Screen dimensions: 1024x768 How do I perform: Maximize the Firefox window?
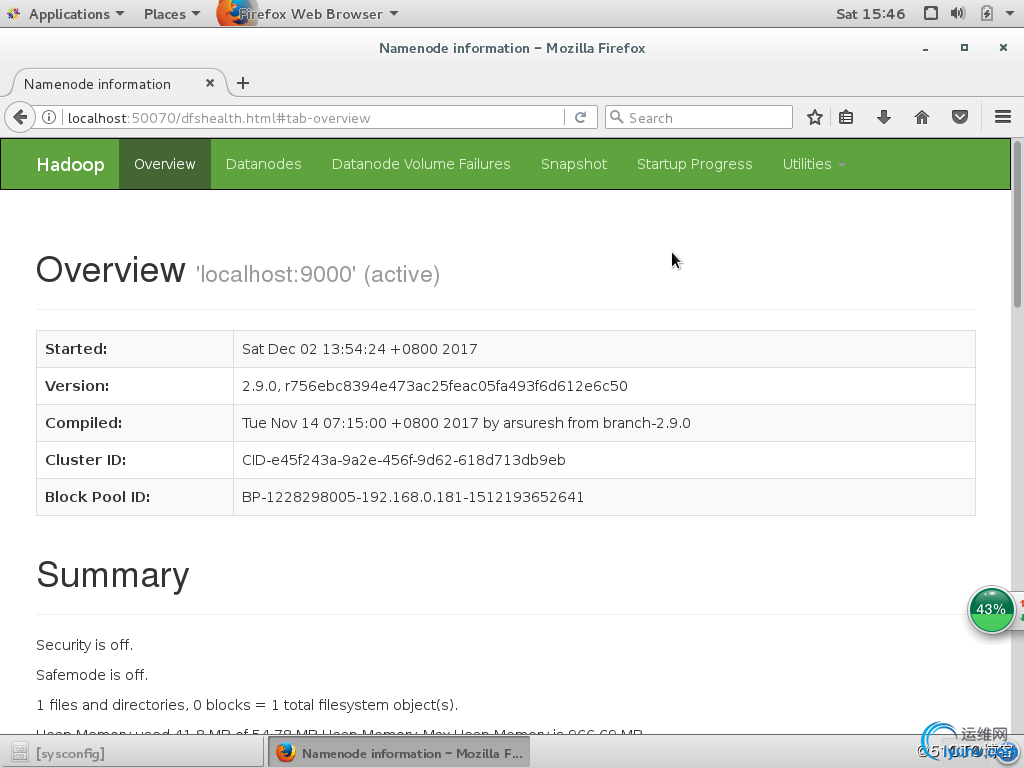pyautogui.click(x=964, y=48)
